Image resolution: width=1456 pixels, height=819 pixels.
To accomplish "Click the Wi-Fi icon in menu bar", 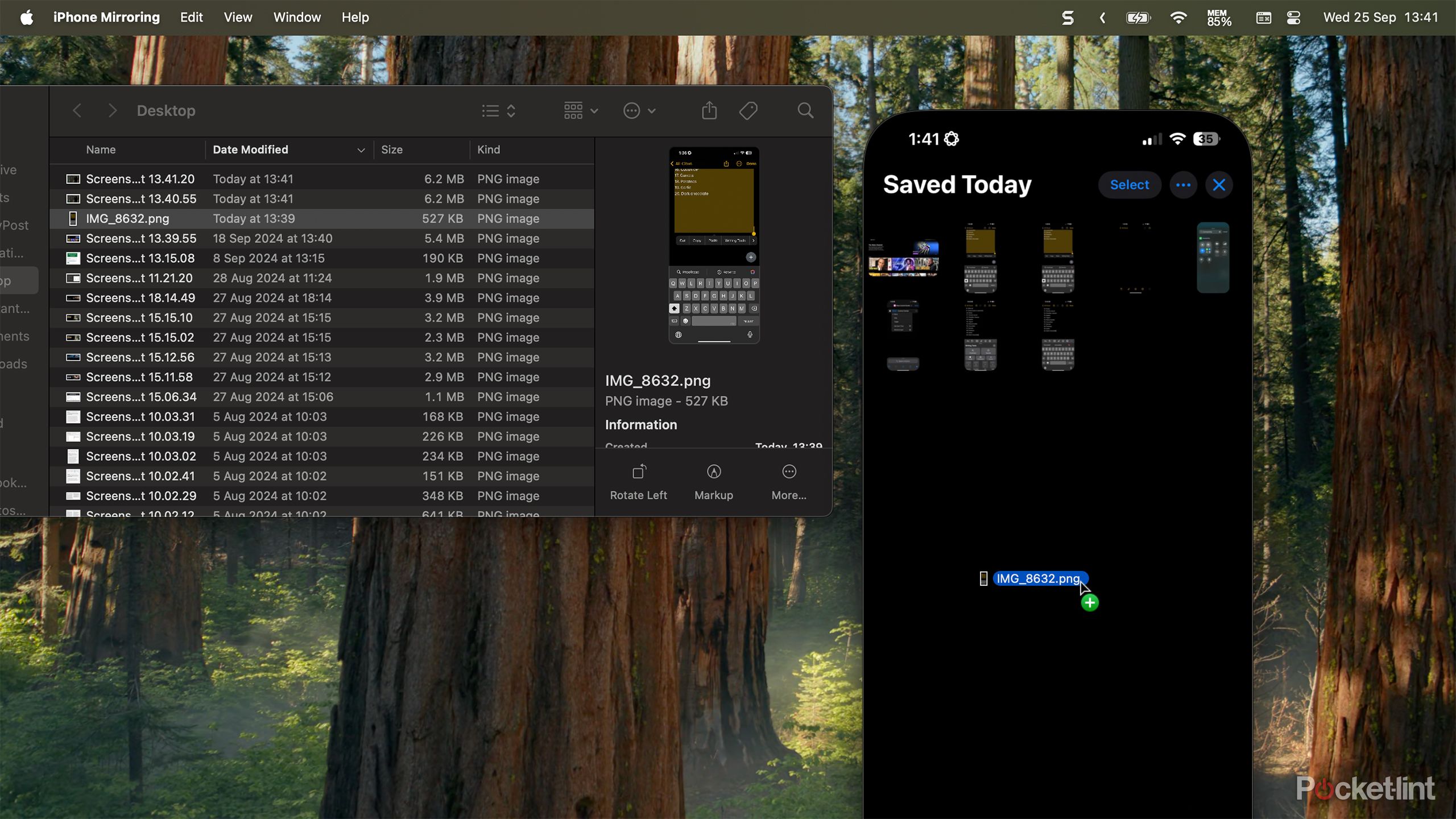I will click(1178, 18).
